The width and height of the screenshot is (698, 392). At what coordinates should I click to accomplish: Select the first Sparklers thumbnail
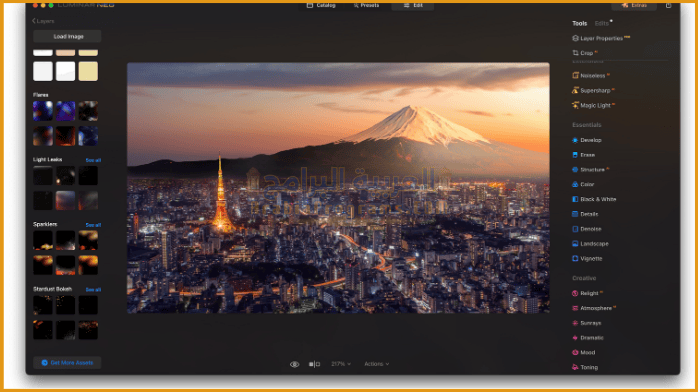43,240
